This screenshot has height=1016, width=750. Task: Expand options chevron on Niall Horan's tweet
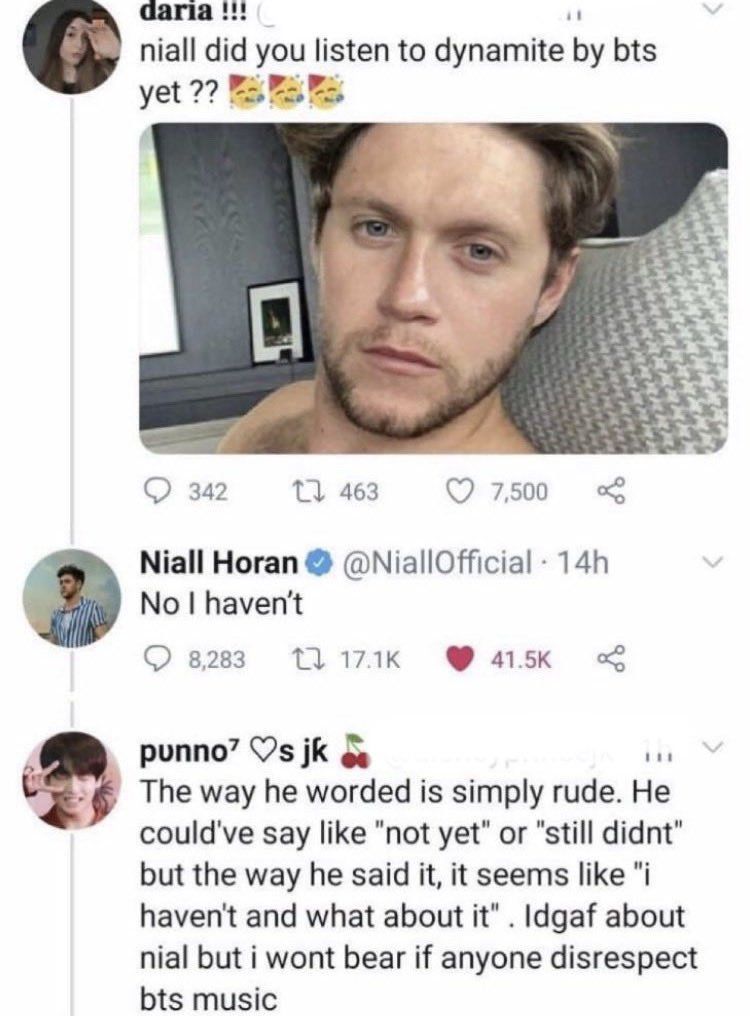pyautogui.click(x=714, y=561)
